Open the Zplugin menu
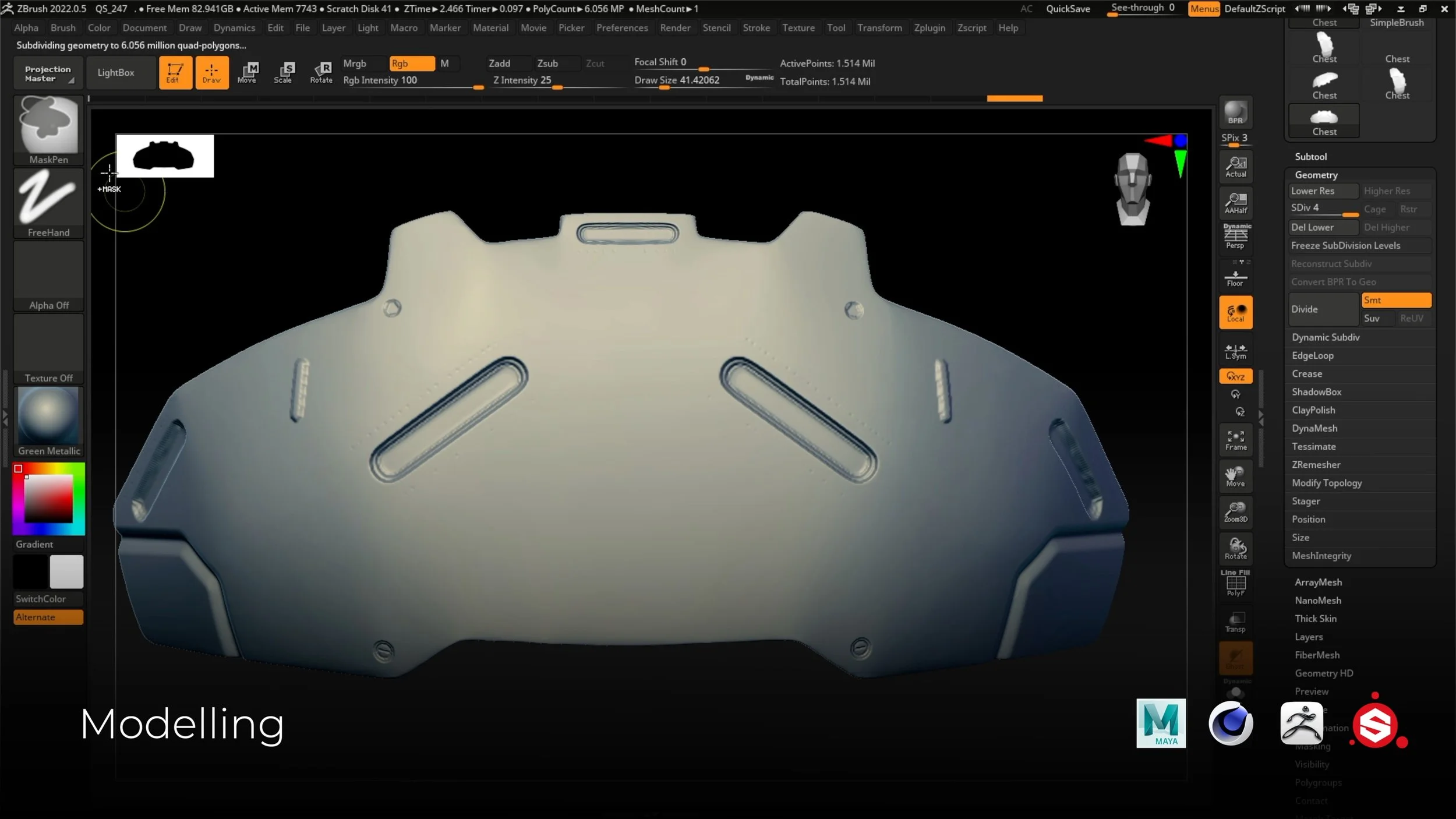Screen dimensions: 1456x819 click(x=930, y=27)
